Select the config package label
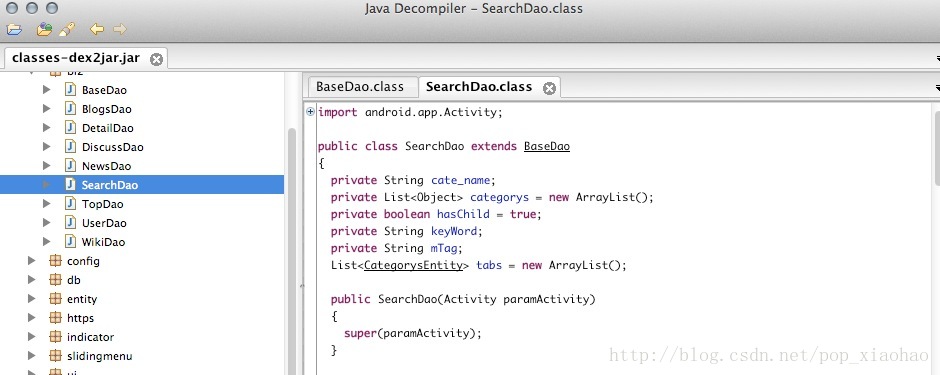Image resolution: width=940 pixels, height=375 pixels. [83, 261]
